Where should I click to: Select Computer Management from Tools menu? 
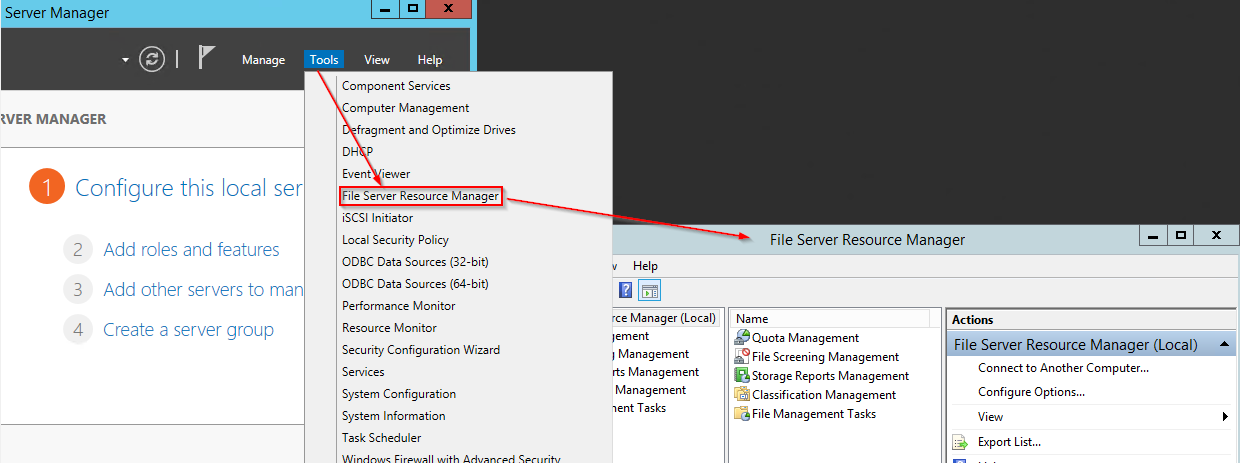pyautogui.click(x=405, y=108)
